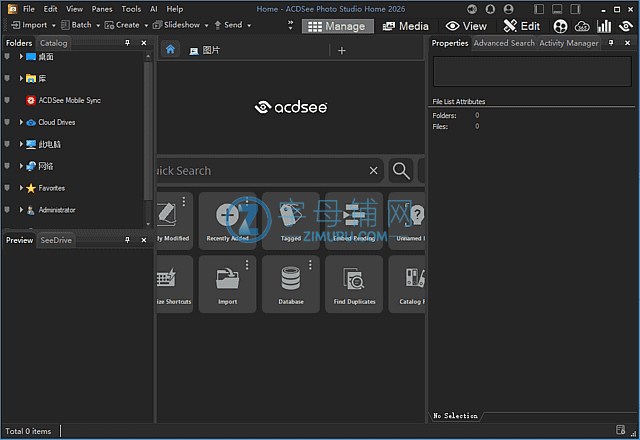Switch to Media mode
This screenshot has height=440, width=640.
[x=405, y=26]
